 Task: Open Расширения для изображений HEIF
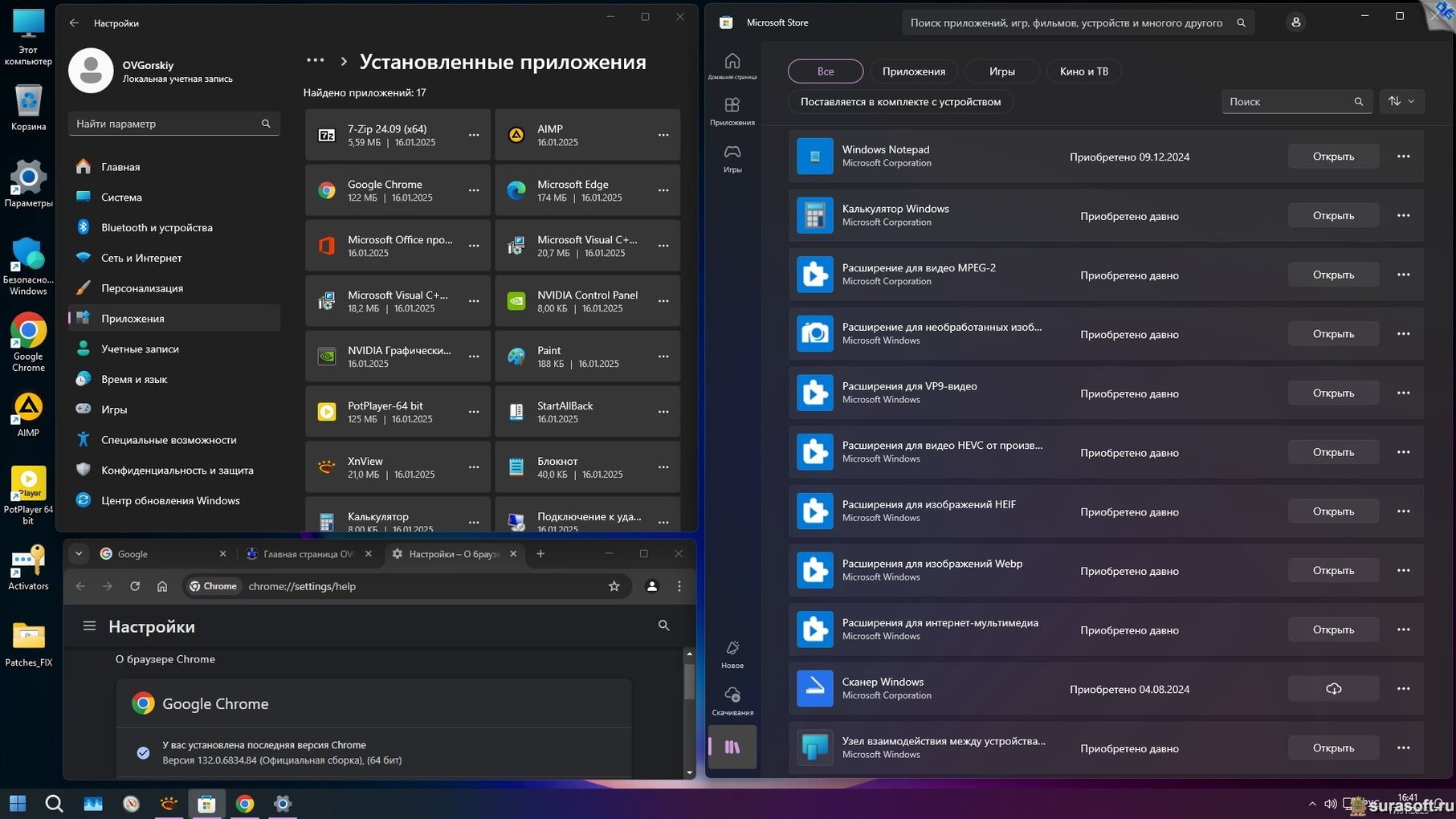[x=1333, y=511]
